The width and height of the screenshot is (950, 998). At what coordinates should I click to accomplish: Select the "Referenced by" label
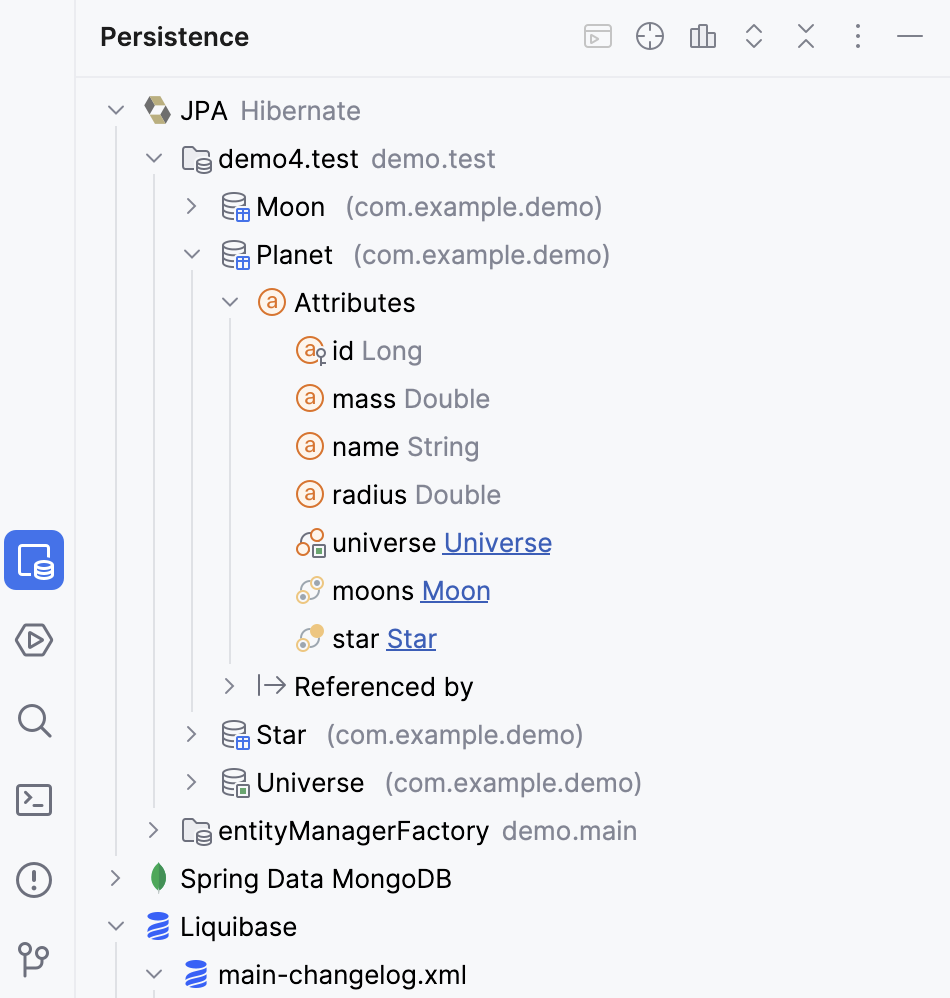tap(384, 687)
